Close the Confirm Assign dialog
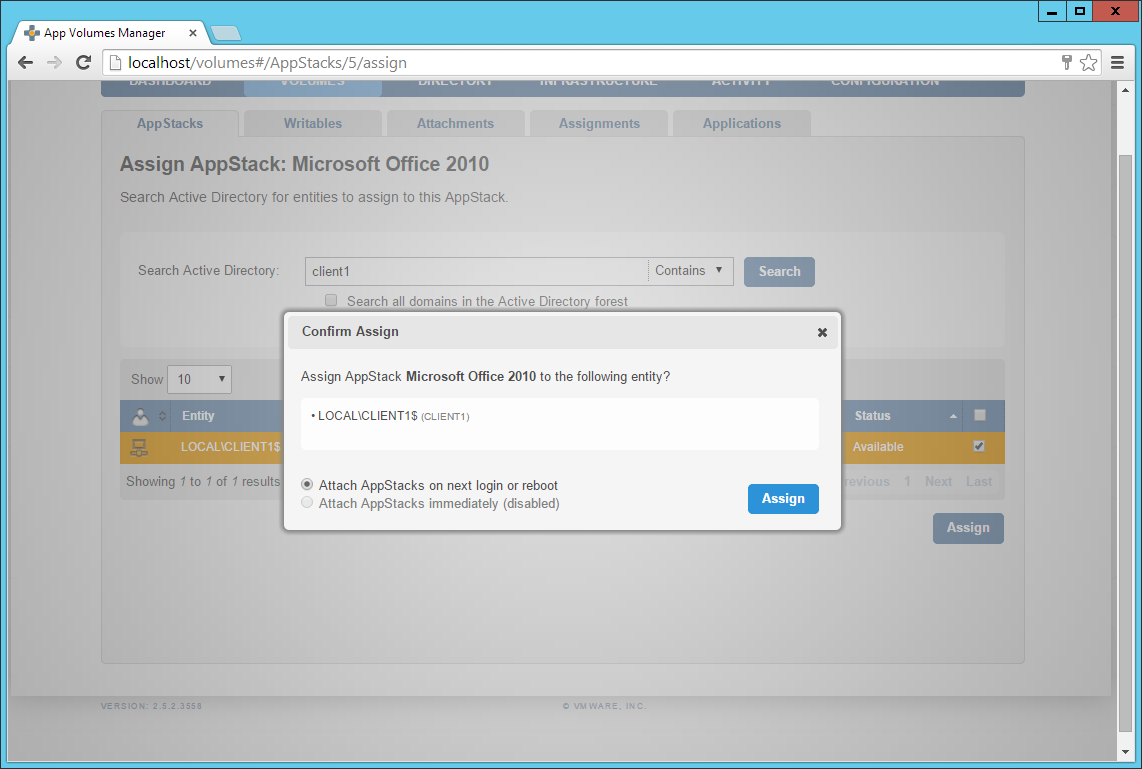This screenshot has width=1142, height=769. coord(822,332)
